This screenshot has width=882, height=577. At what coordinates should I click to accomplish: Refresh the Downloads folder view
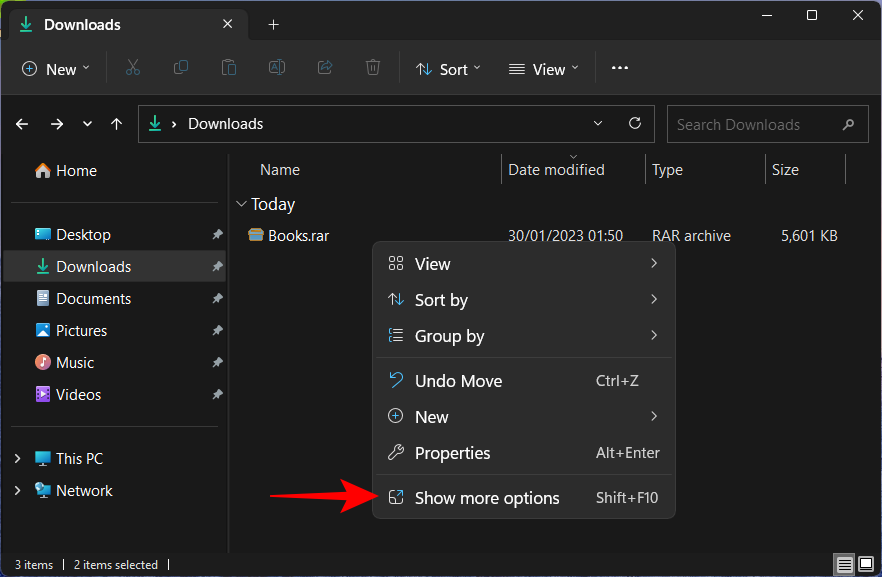coord(634,124)
